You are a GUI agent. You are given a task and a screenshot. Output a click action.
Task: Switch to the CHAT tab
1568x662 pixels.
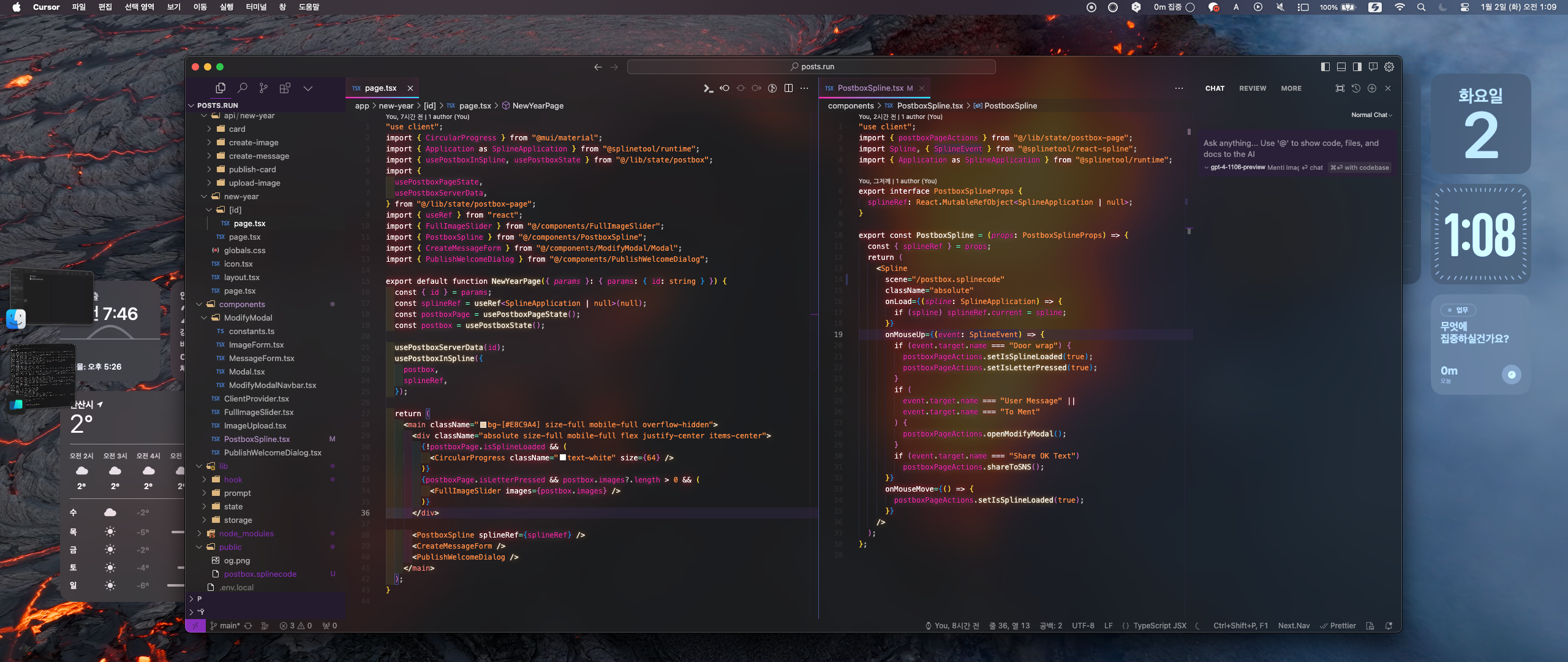click(1215, 88)
